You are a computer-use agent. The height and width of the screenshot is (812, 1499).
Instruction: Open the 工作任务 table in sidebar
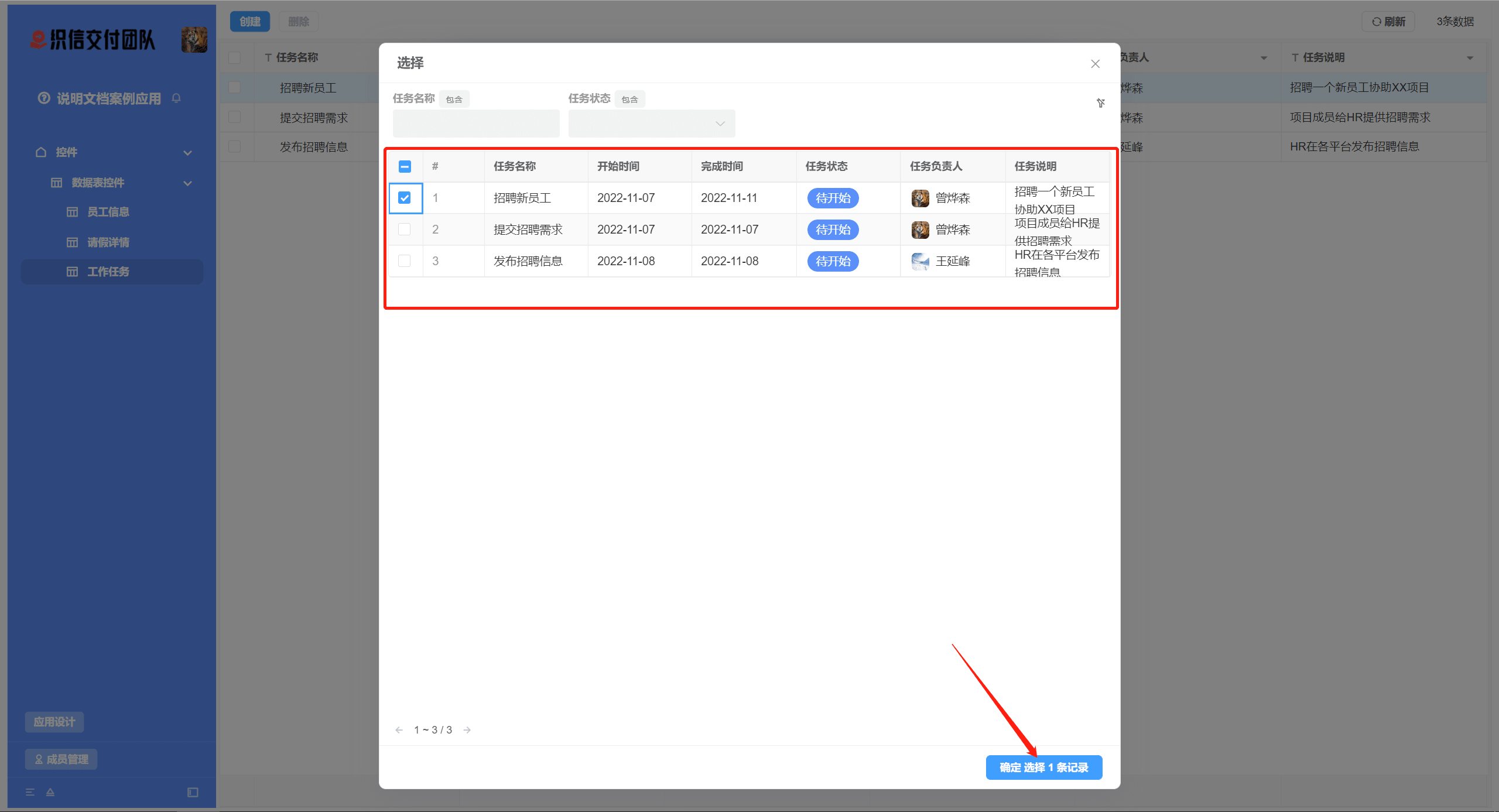point(111,272)
